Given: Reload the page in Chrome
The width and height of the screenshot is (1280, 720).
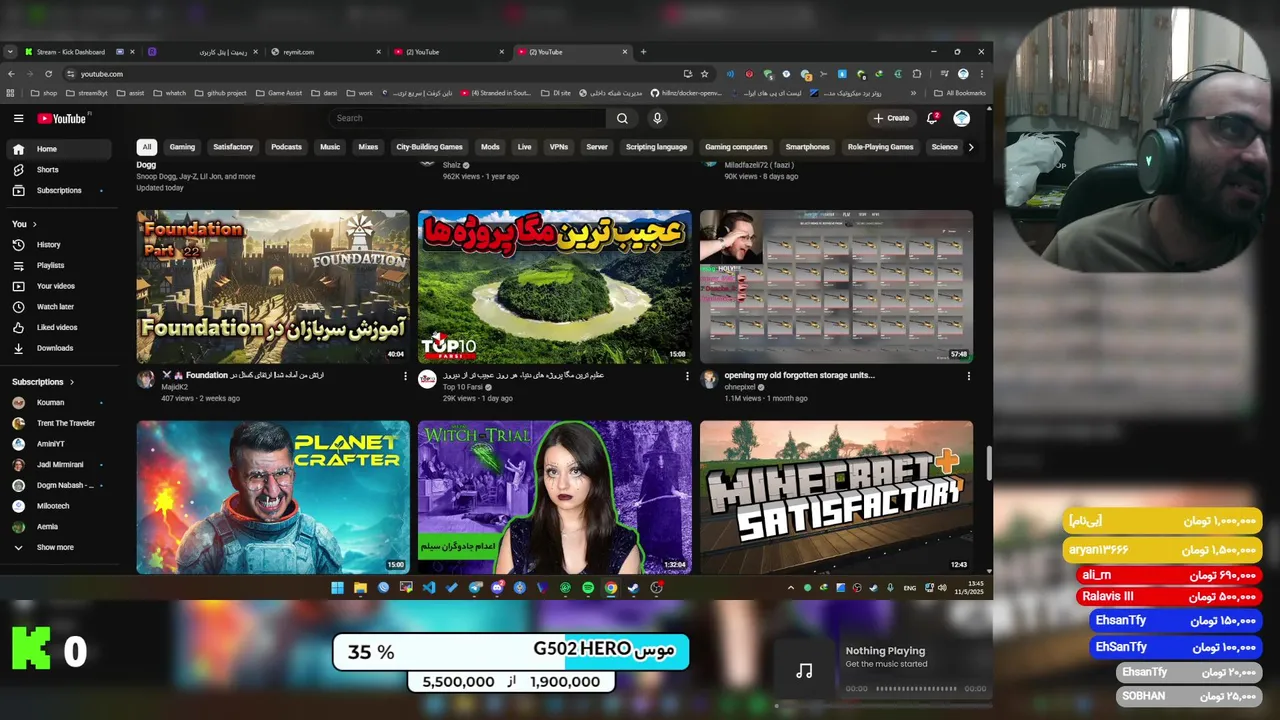Looking at the screenshot, I should click(48, 74).
